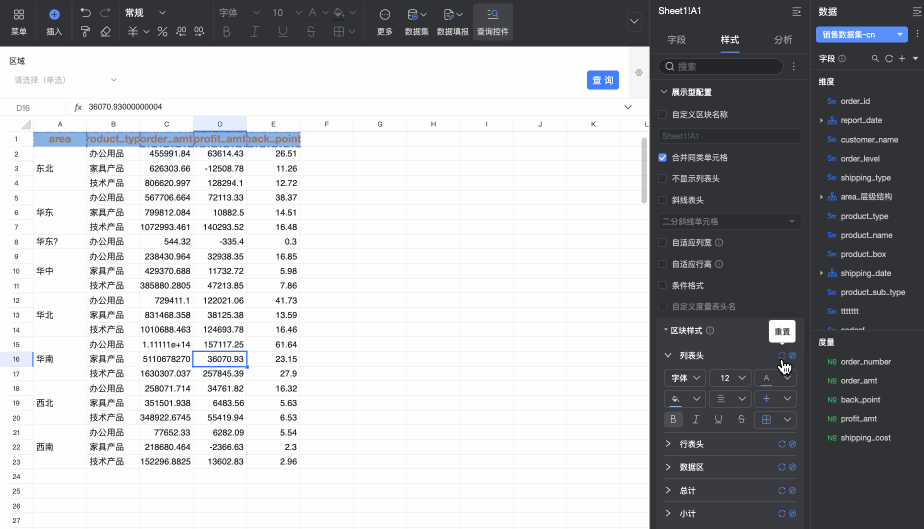The height and width of the screenshot is (529, 924).
Task: Open the settings gear beside query bar
Action: pos(639,72)
